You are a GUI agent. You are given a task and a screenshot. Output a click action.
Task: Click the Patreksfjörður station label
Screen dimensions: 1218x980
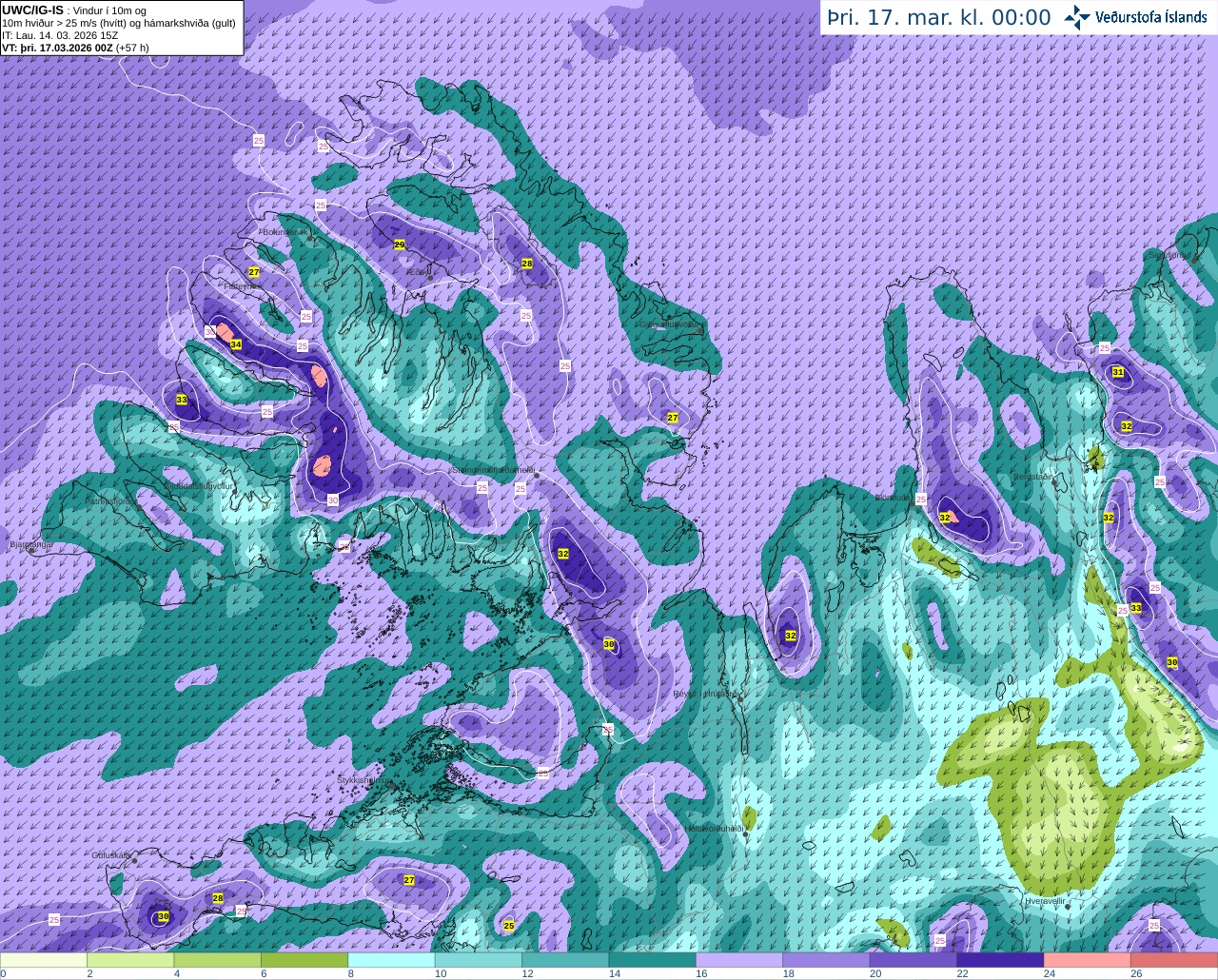(111, 500)
